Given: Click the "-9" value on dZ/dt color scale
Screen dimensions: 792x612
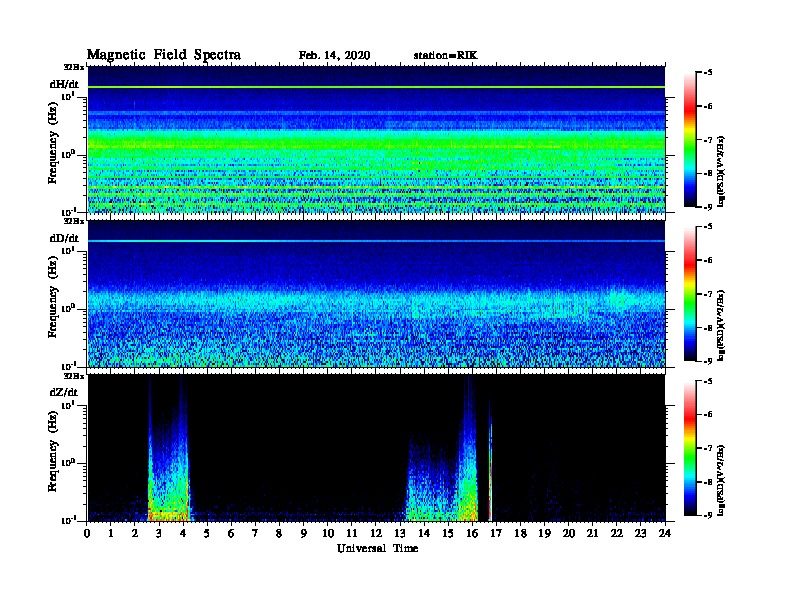Looking at the screenshot, I should tap(707, 515).
